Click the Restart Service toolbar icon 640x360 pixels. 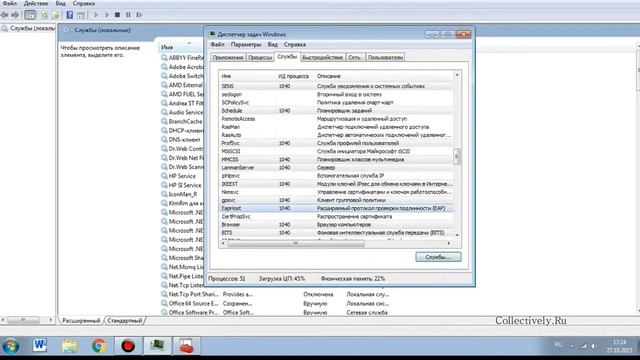coord(140,15)
